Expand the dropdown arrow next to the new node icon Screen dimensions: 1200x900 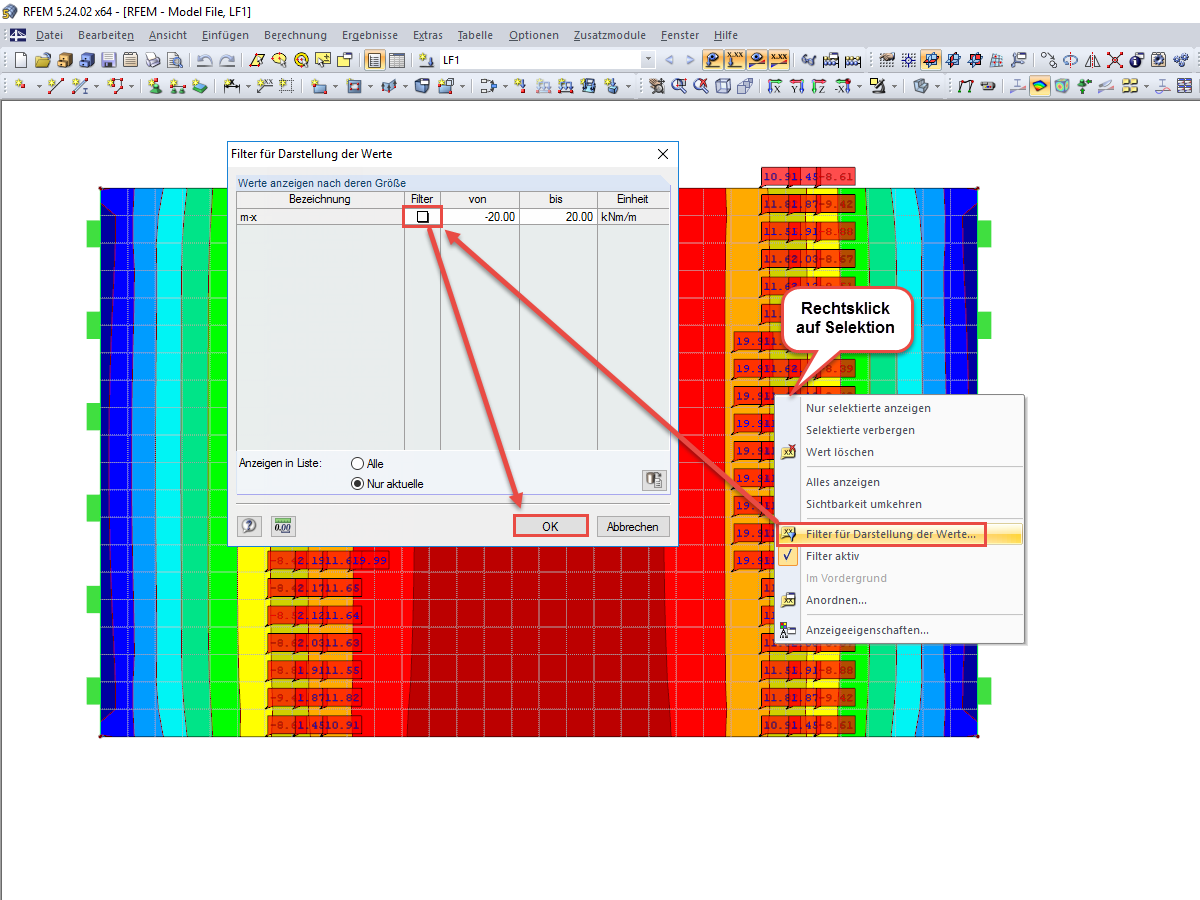pos(38,86)
